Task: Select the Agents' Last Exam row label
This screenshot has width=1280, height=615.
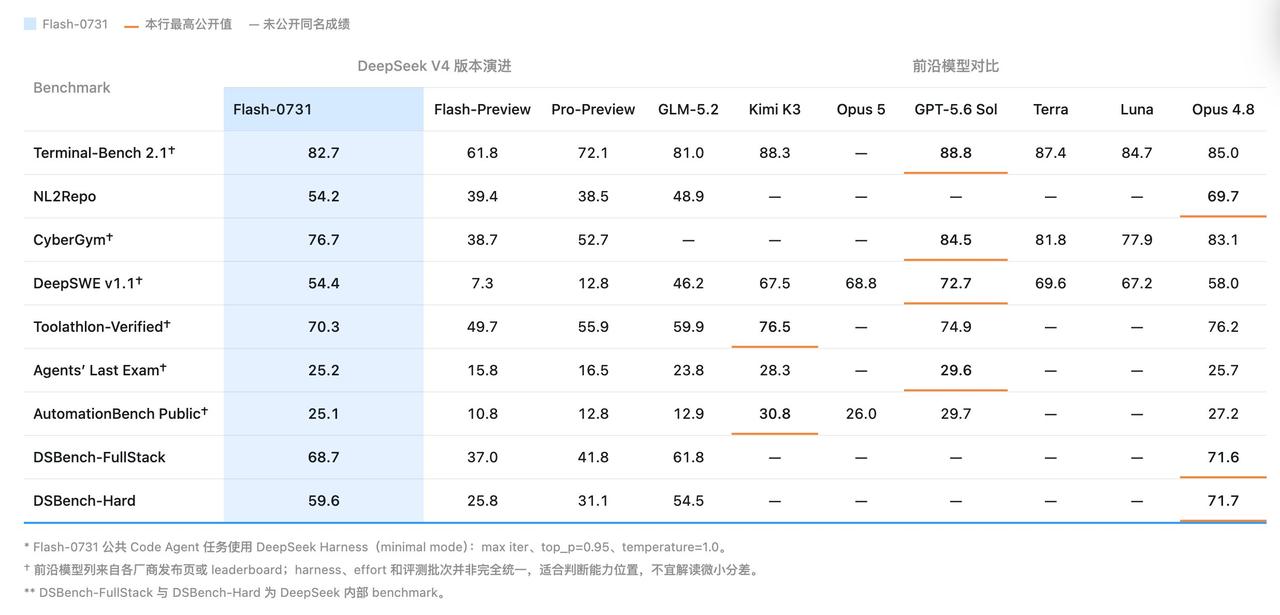Action: (100, 370)
